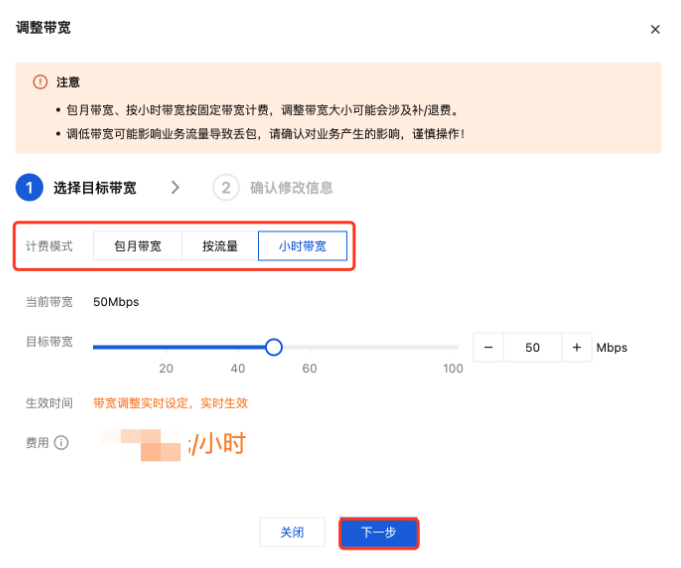The width and height of the screenshot is (681, 568).
Task: Click the 下一步 button
Action: click(x=379, y=532)
